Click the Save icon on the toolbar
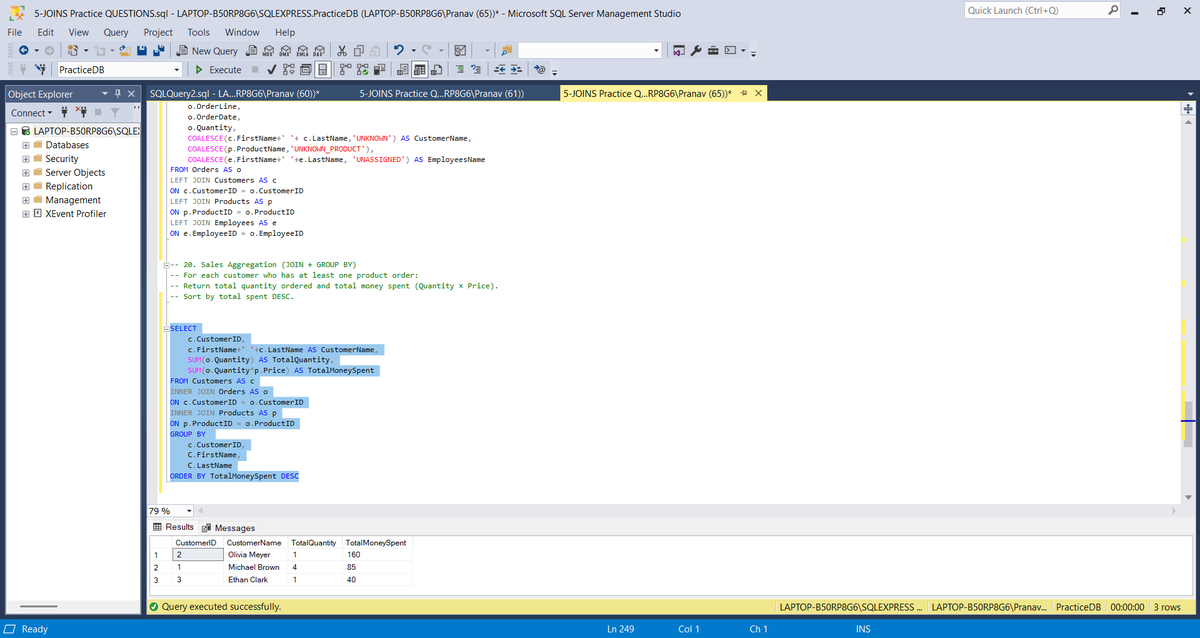 tap(143, 50)
